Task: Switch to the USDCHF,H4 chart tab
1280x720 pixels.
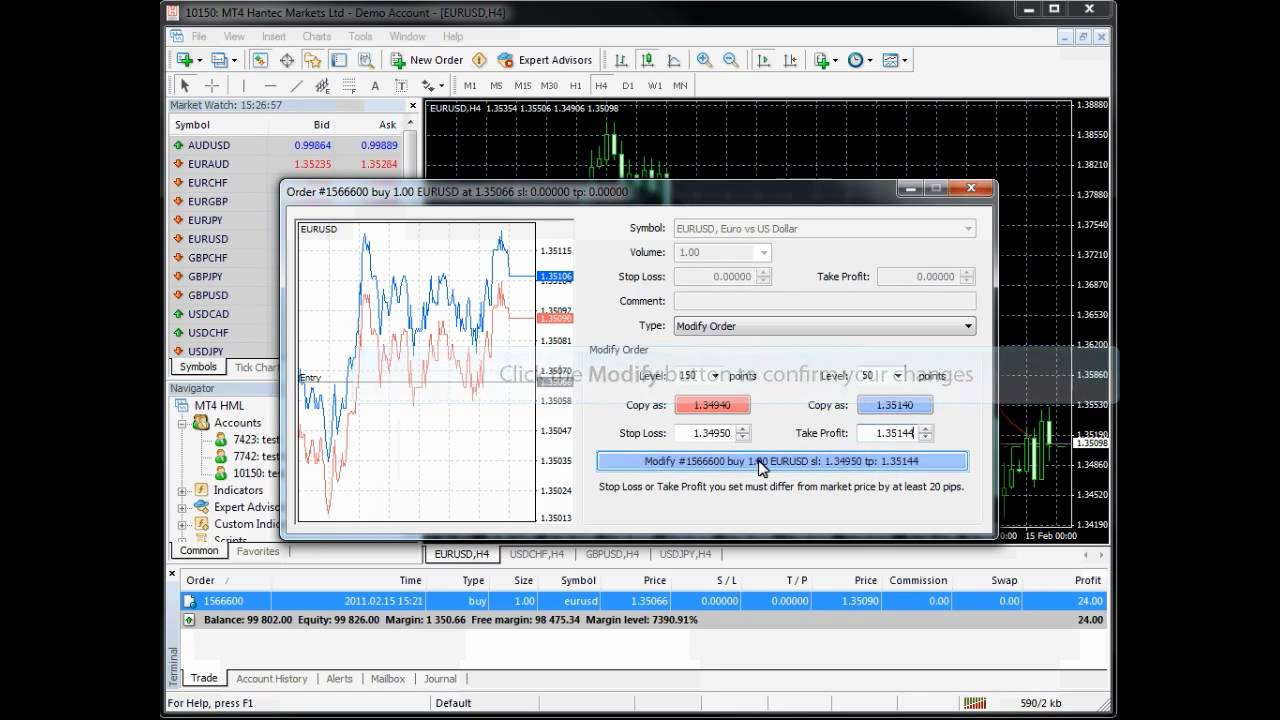Action: point(537,553)
